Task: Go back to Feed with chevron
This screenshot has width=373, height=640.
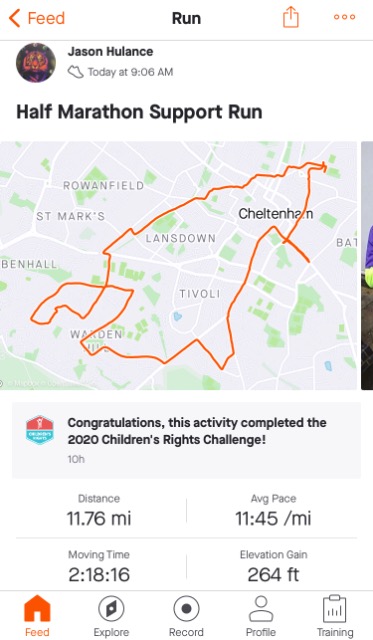Action: pyautogui.click(x=37, y=18)
